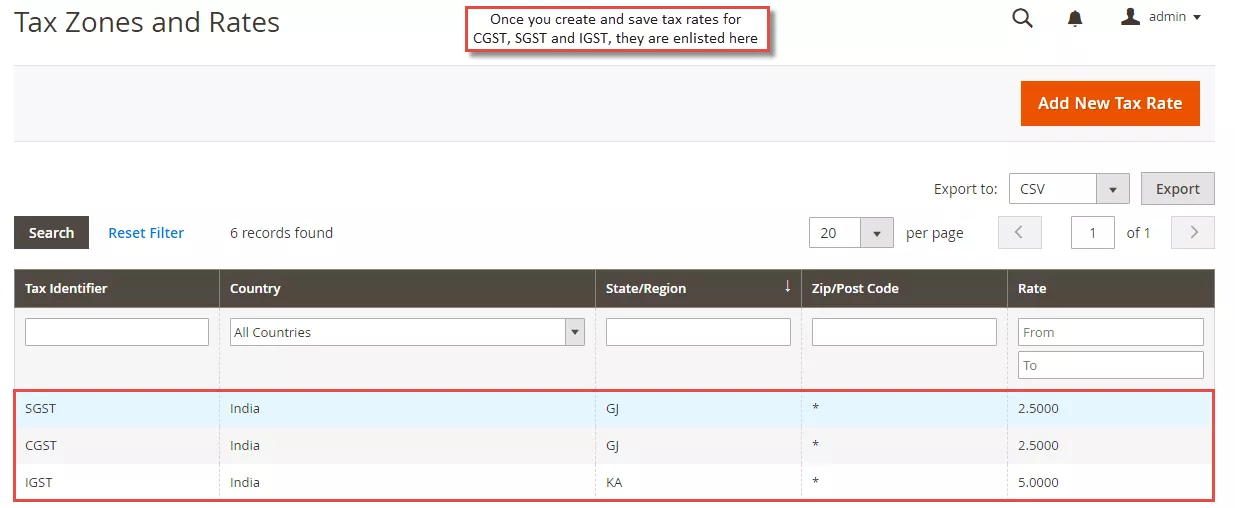Screen dimensions: 1235x508
Task: Click the Zip/Post Code filter field
Action: (x=904, y=332)
